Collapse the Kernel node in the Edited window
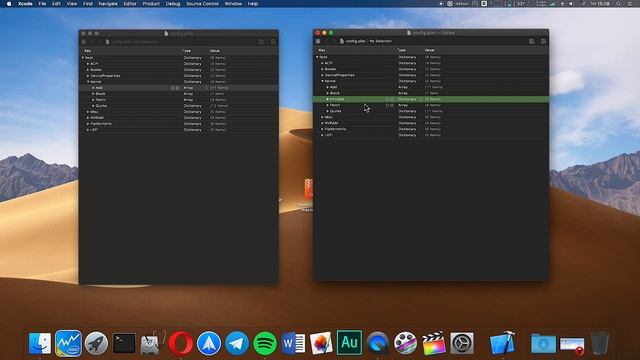 tap(322, 81)
